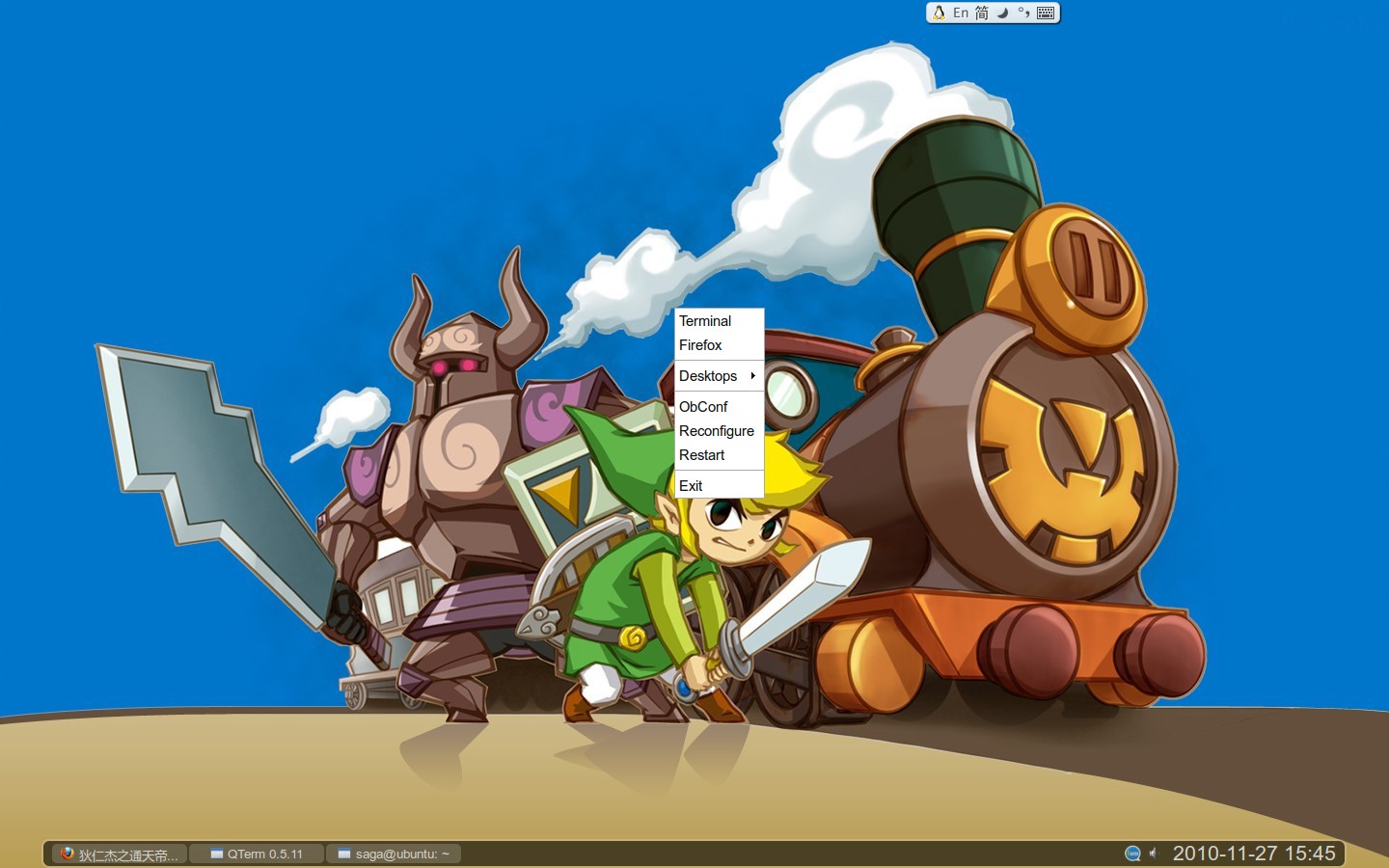Toggle the half-moon width mode icon
This screenshot has height=868, width=1389.
pyautogui.click(x=1003, y=13)
